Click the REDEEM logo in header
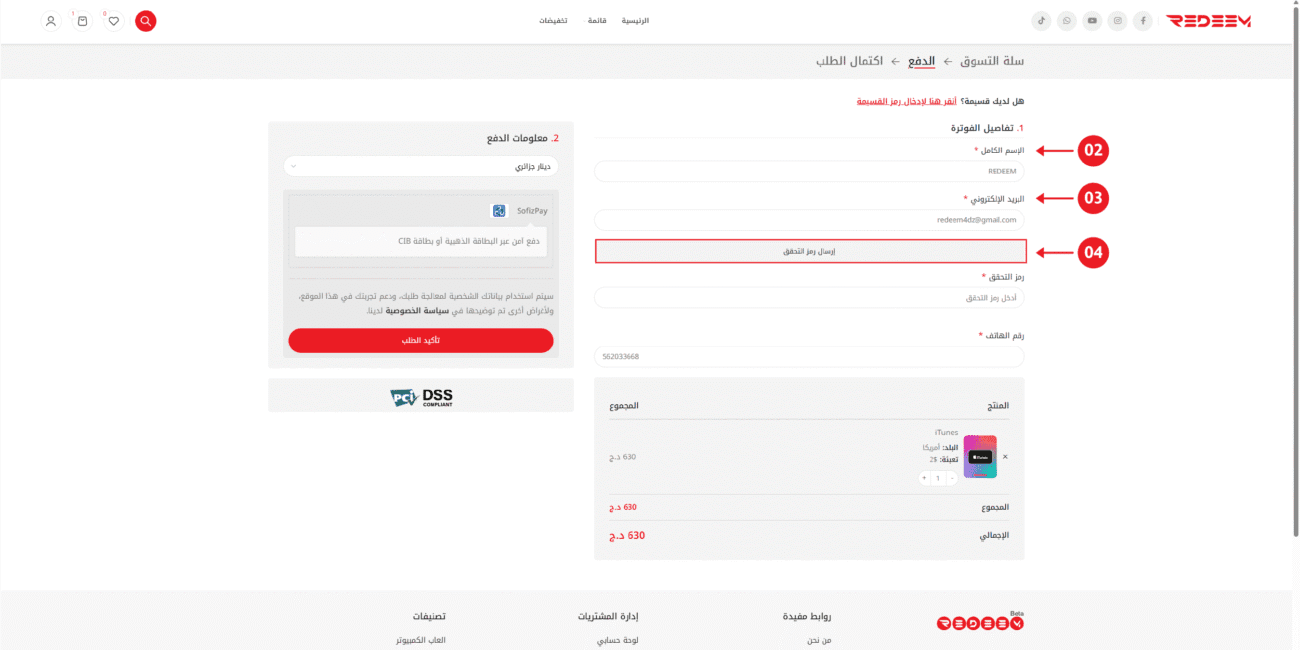 1208,20
